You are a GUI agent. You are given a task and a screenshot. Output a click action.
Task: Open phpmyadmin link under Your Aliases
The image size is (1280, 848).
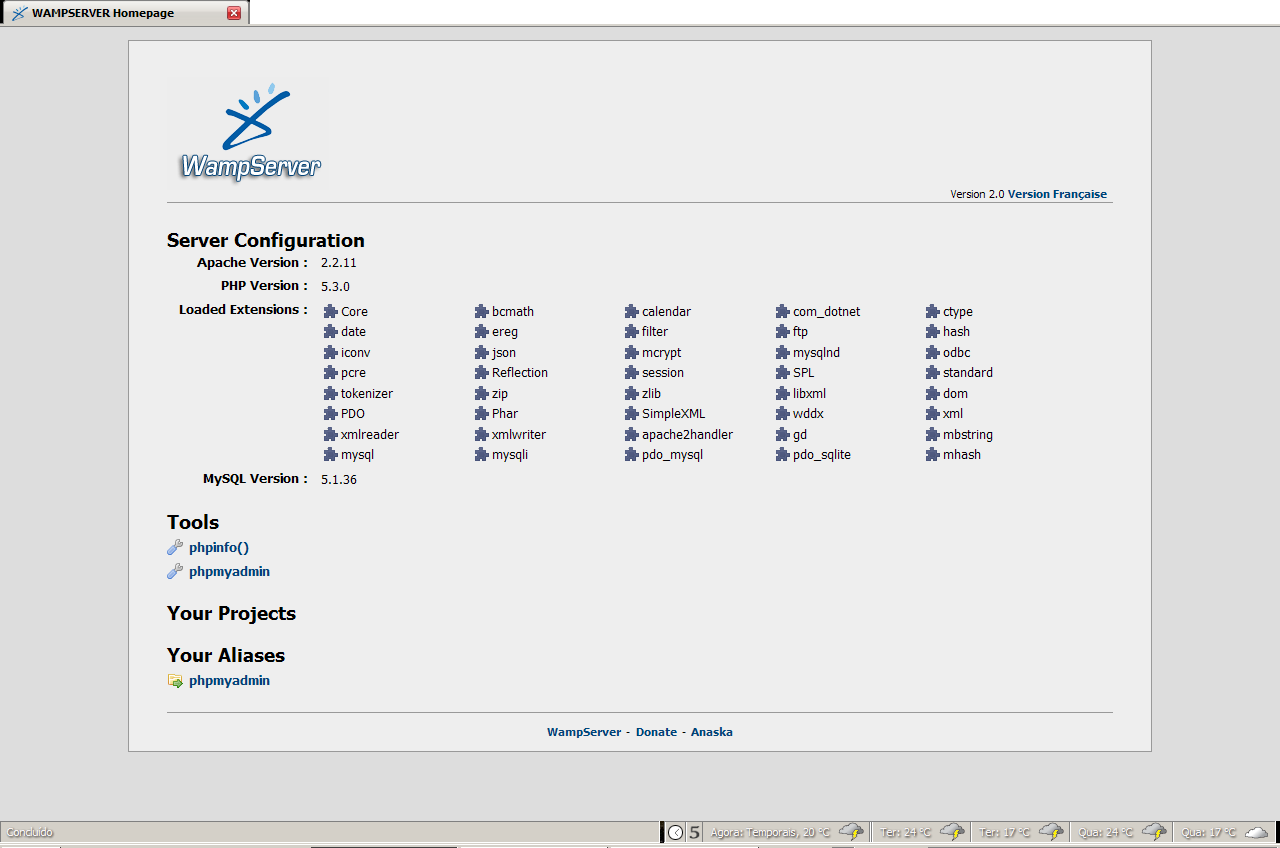229,681
